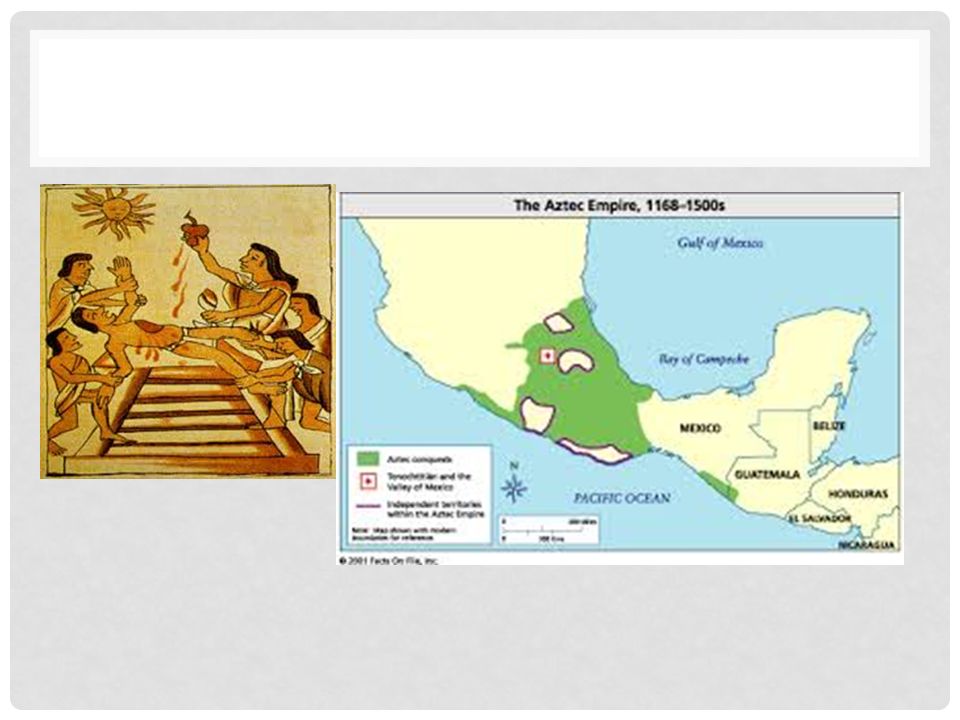Click the map title "The Aztec Empire, 1168–1500s"
Image resolution: width=960 pixels, height=720 pixels.
[619, 205]
